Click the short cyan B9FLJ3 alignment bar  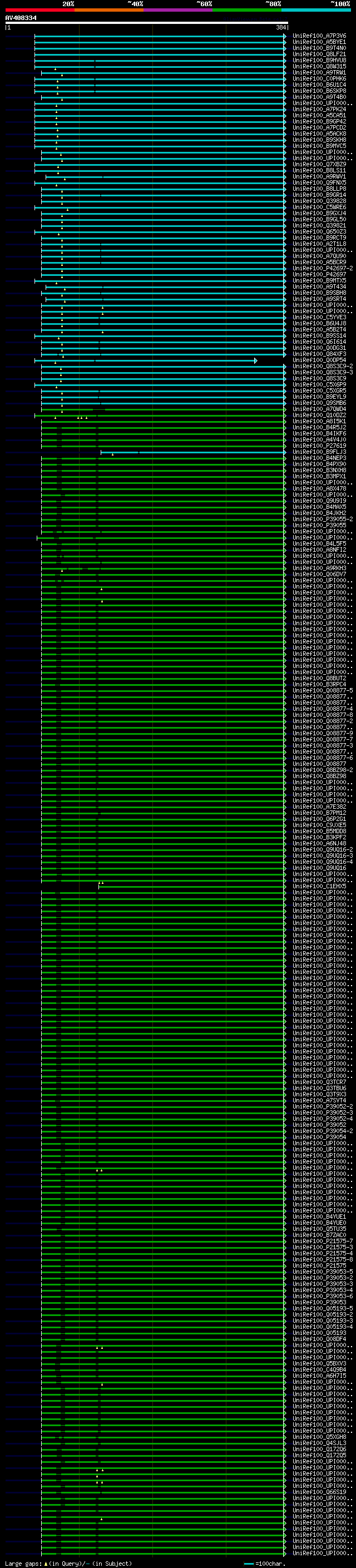point(192,452)
